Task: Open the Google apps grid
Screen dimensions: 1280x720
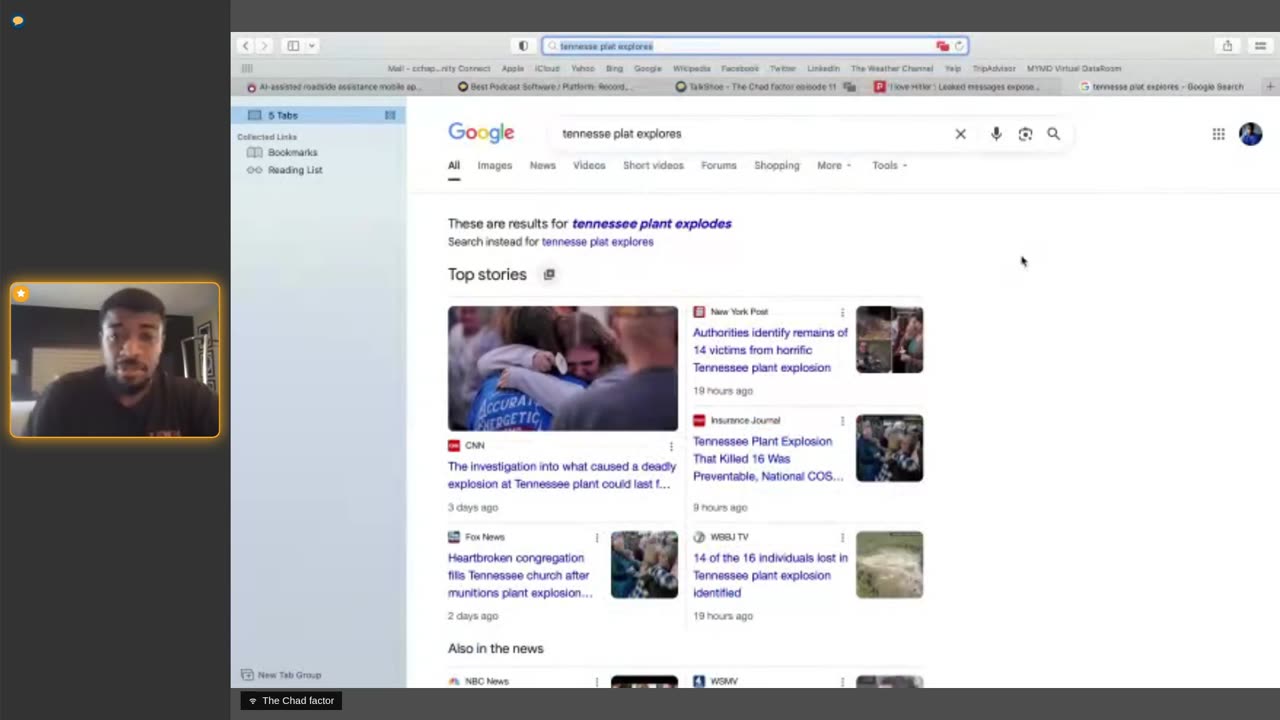Action: coord(1218,134)
